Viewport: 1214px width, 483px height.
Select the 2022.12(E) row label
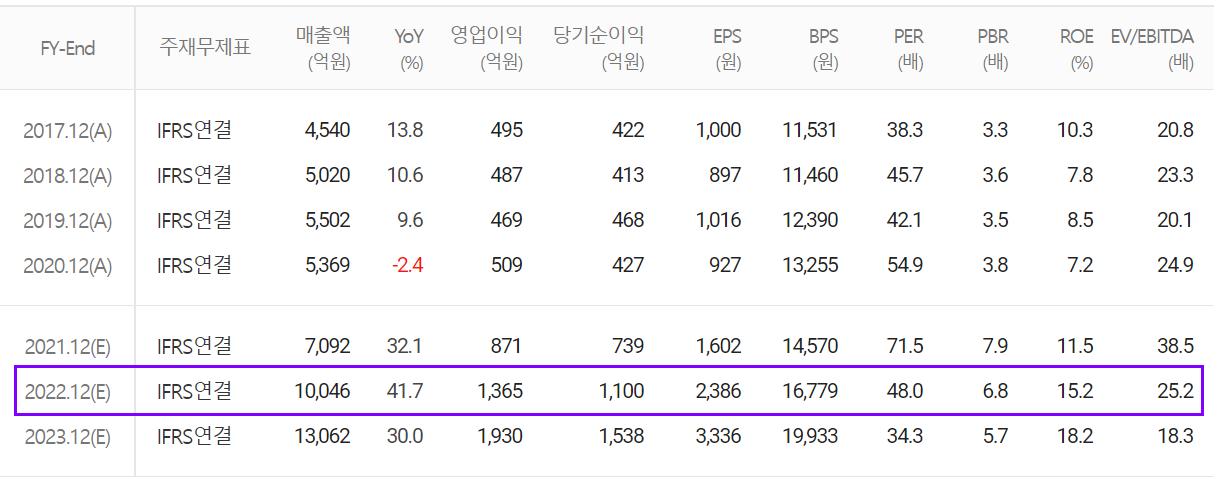click(x=68, y=392)
